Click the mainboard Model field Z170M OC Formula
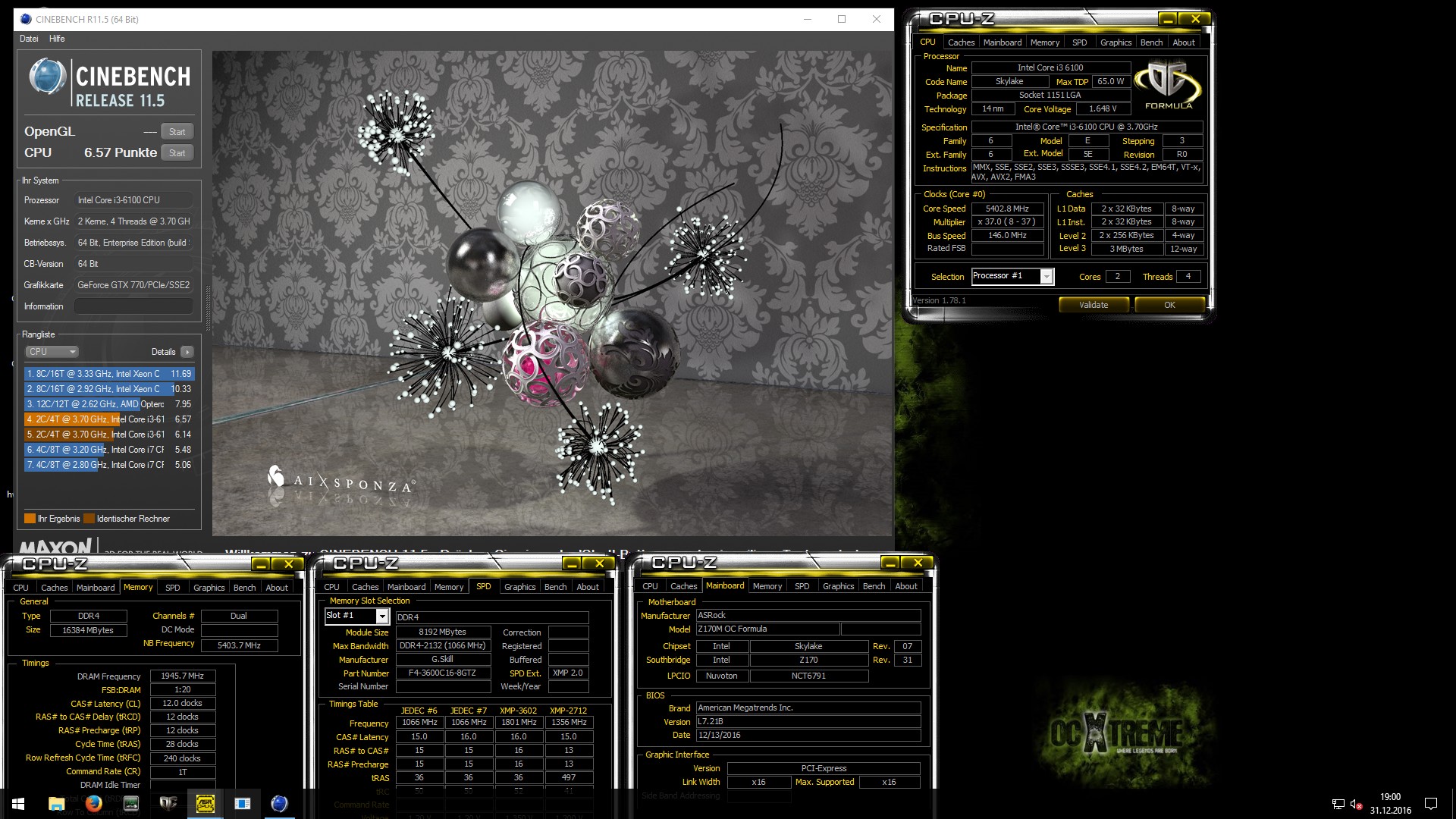The width and height of the screenshot is (1456, 819). (767, 629)
